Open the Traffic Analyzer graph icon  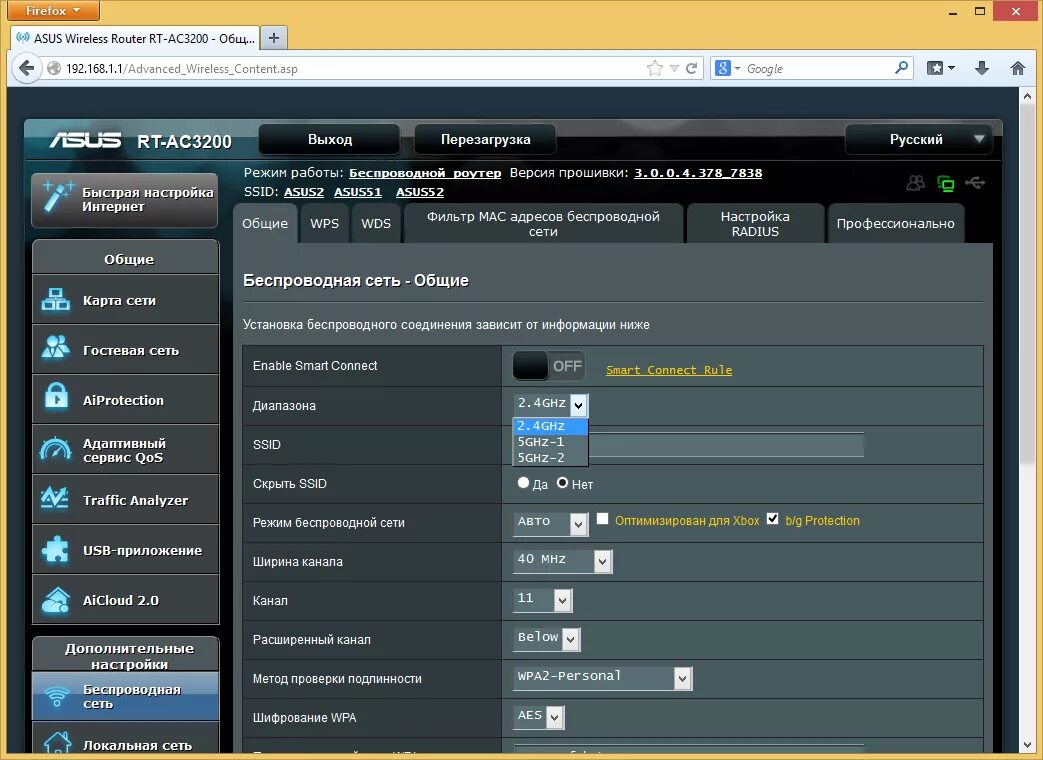55,498
